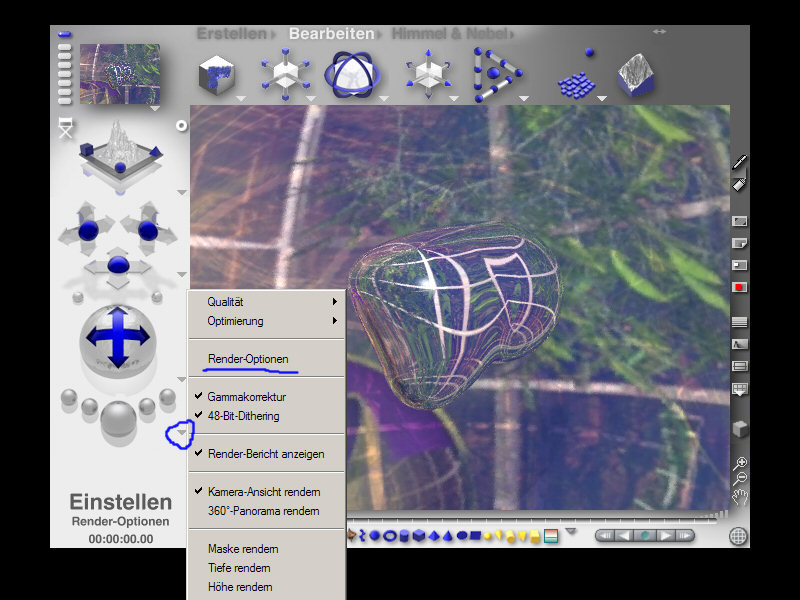Select spheres via blue sphere icon

click(374, 536)
